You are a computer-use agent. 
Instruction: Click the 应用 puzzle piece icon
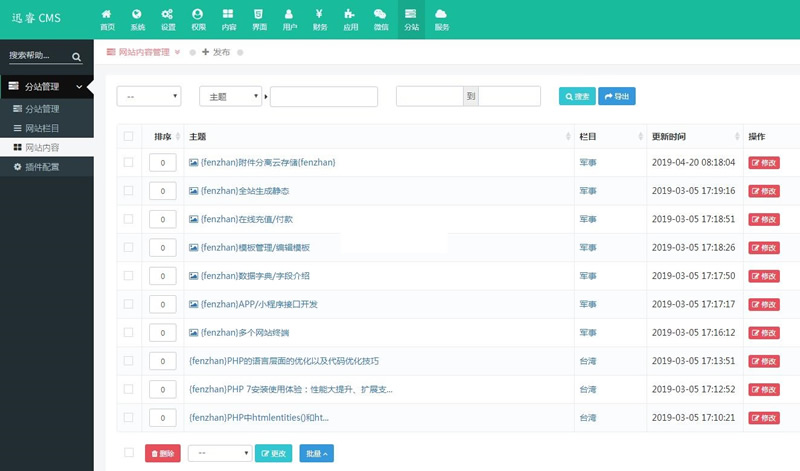point(349,18)
